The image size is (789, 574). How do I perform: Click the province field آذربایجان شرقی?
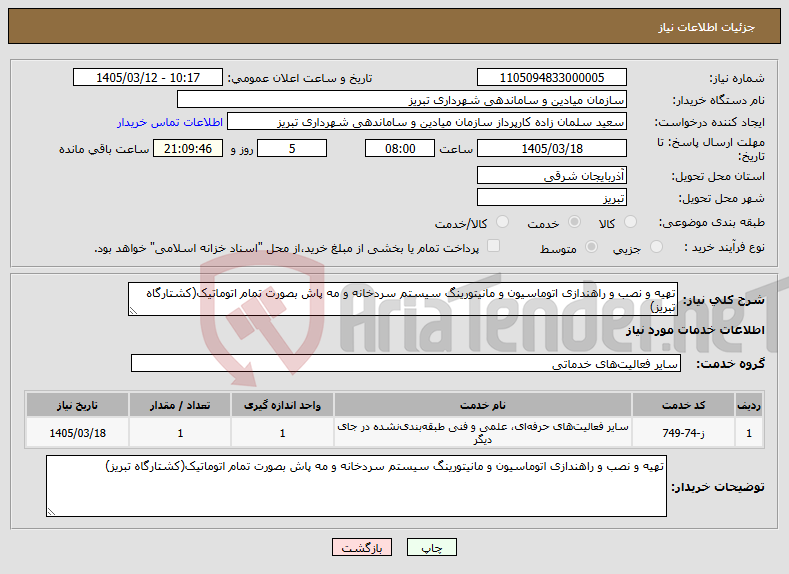[x=551, y=176]
